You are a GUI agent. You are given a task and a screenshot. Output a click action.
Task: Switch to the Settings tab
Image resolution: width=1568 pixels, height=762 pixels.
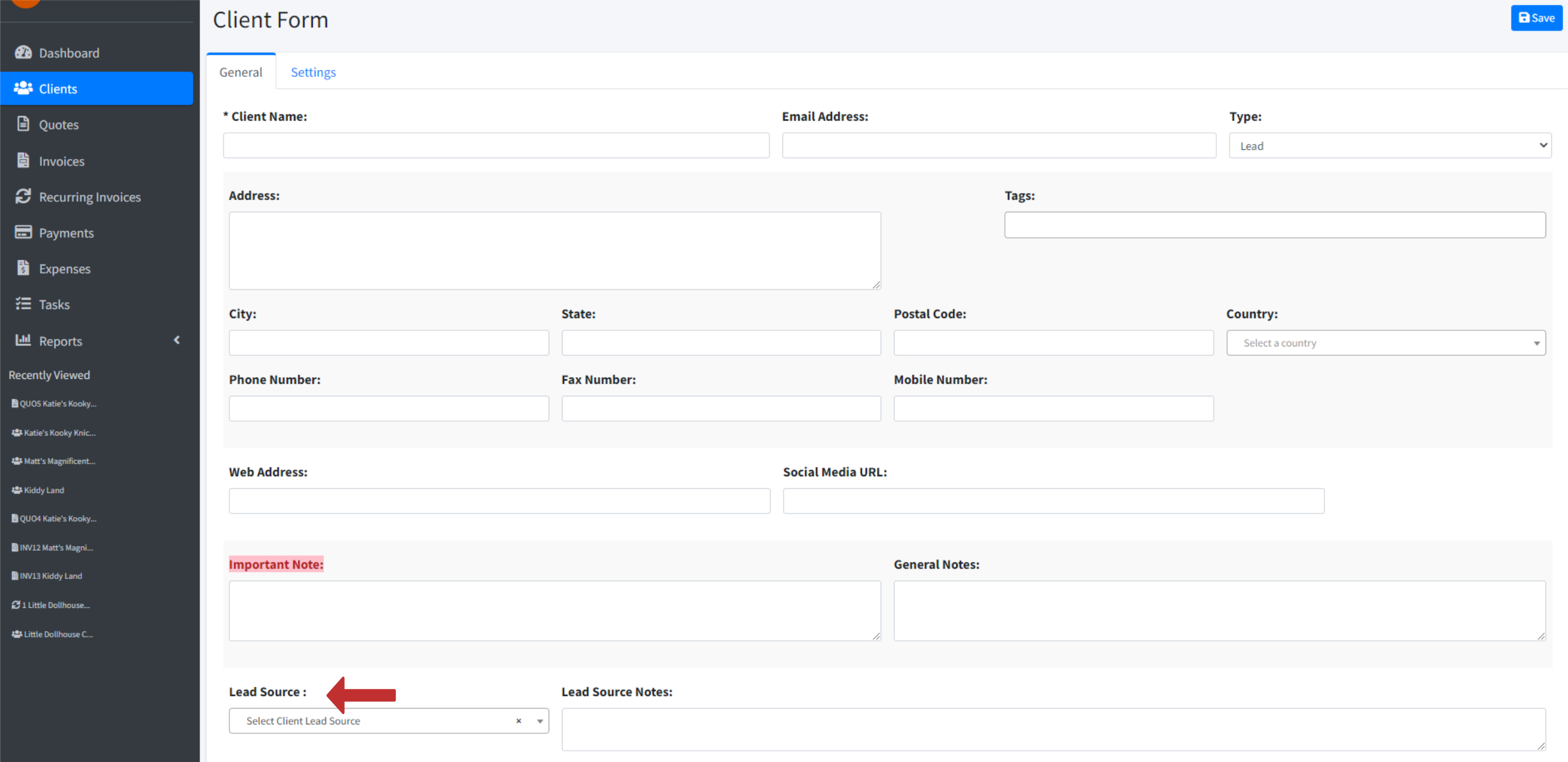(x=313, y=73)
